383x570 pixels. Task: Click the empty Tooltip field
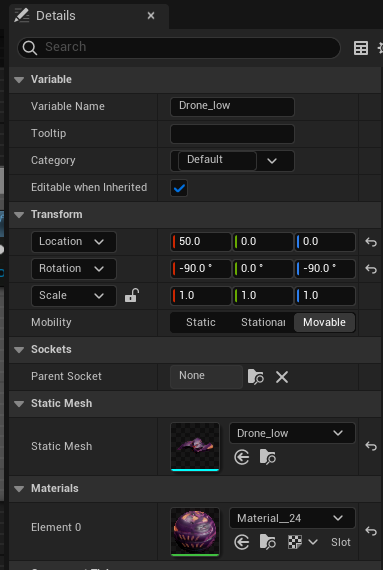232,134
